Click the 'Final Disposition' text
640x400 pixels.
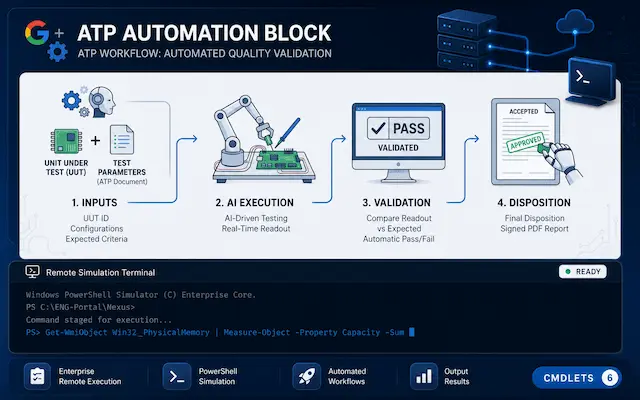click(534, 218)
